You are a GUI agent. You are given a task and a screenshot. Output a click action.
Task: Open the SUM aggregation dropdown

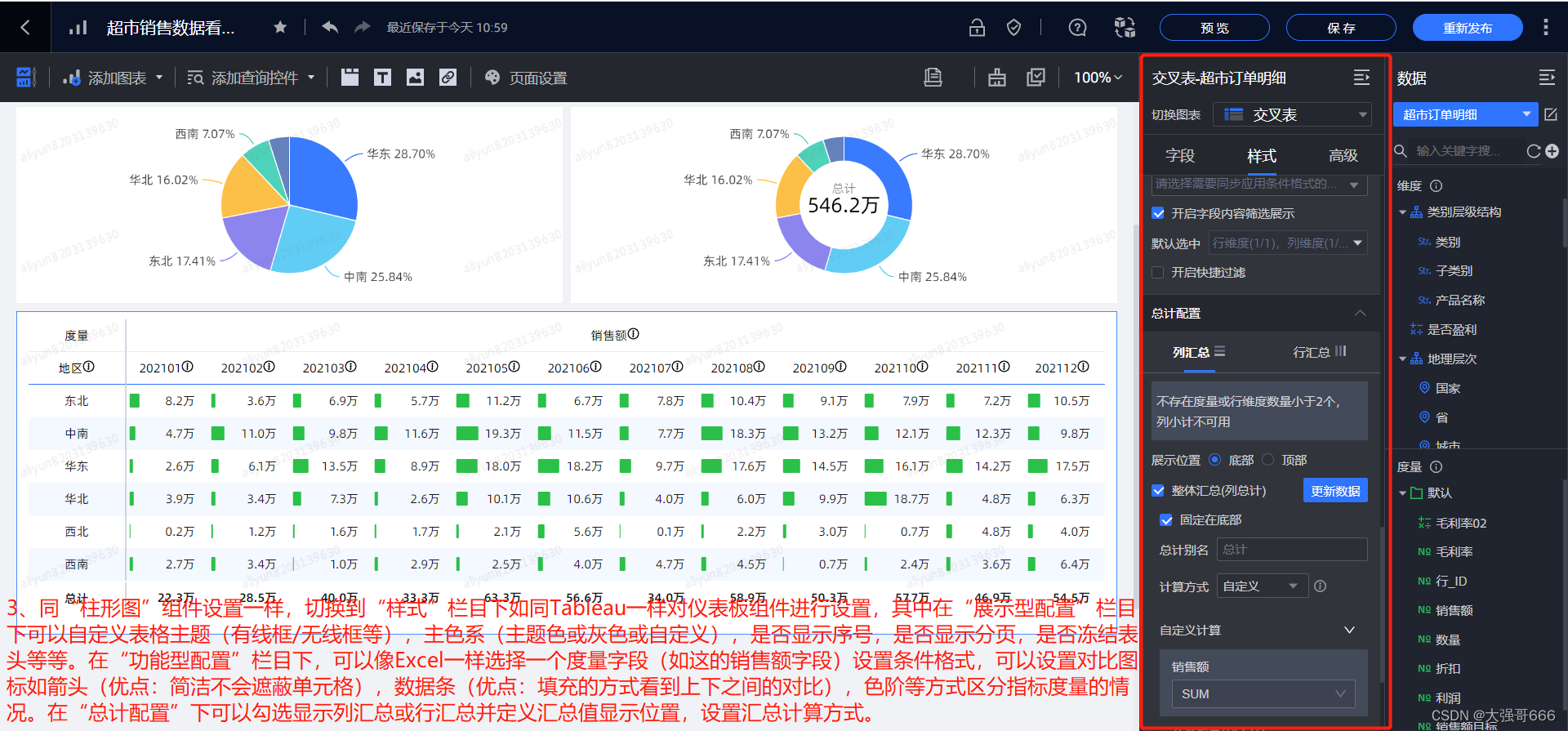tap(1263, 693)
